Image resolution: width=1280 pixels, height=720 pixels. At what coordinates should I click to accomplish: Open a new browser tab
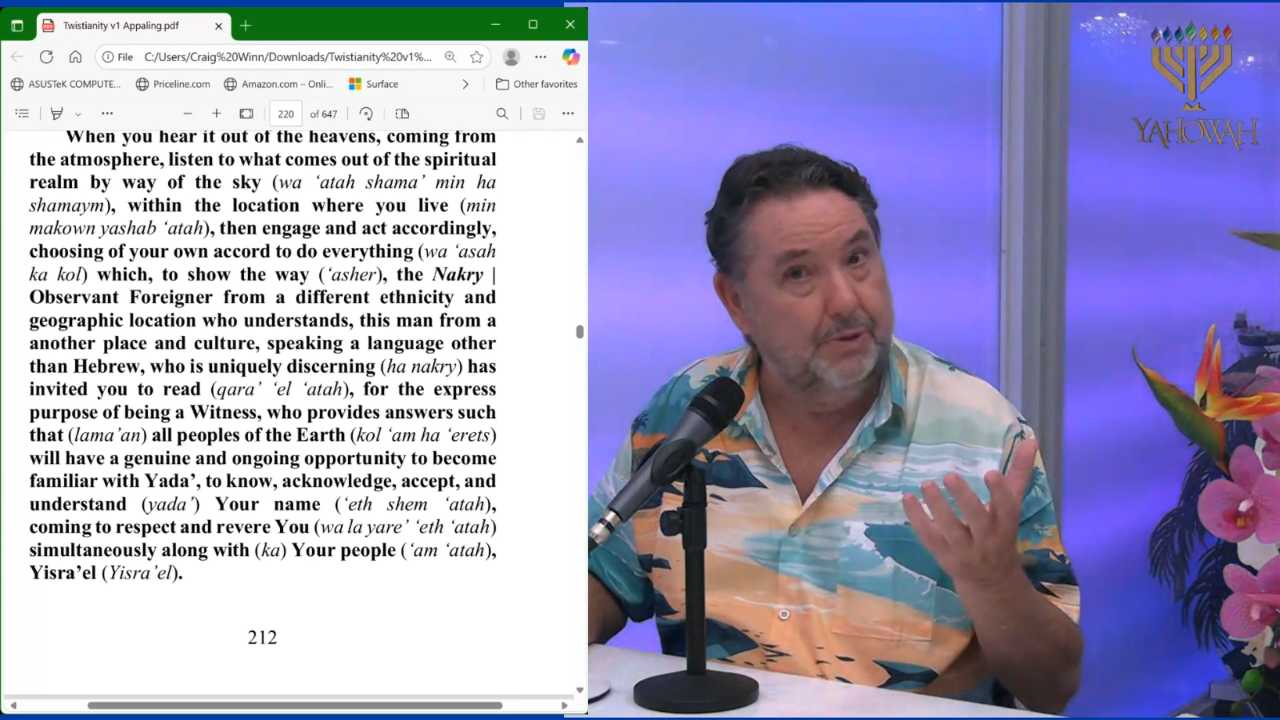245,25
